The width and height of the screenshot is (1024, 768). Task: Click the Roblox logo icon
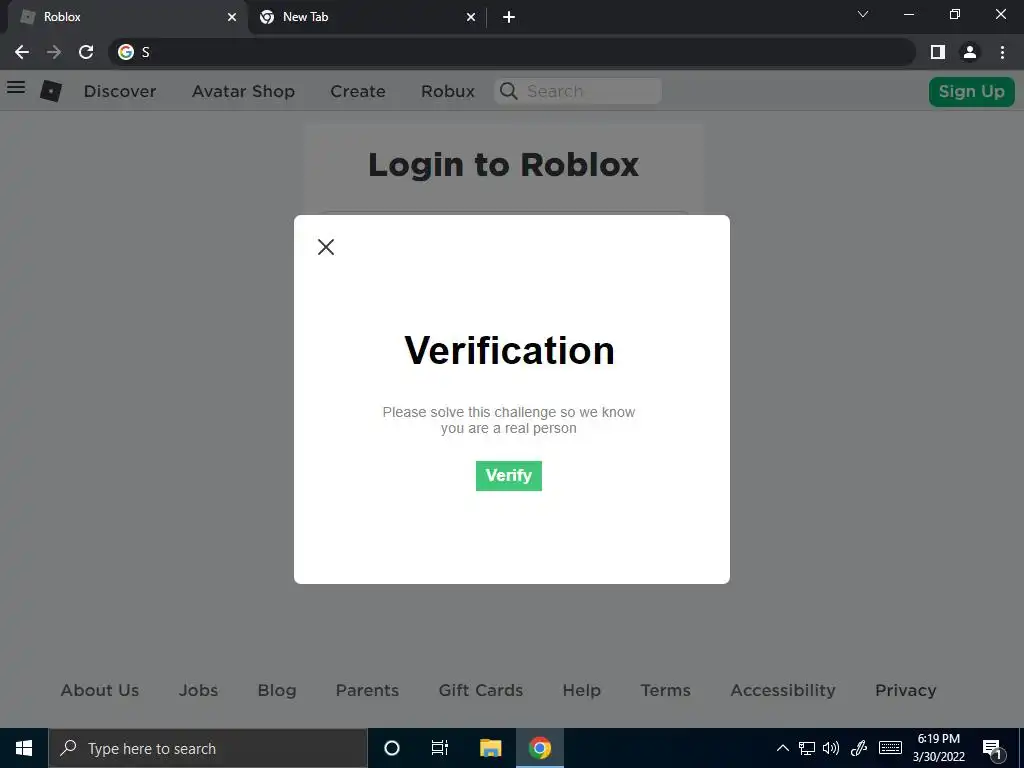[x=51, y=91]
